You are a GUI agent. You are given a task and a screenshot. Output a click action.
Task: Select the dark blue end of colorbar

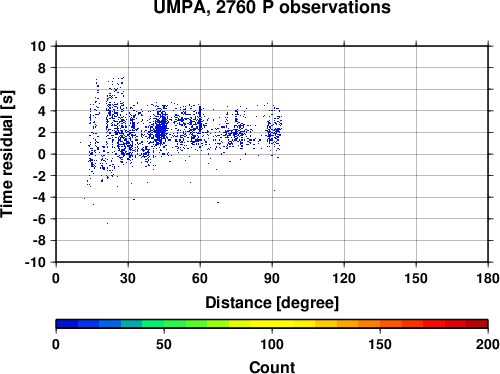[67, 324]
